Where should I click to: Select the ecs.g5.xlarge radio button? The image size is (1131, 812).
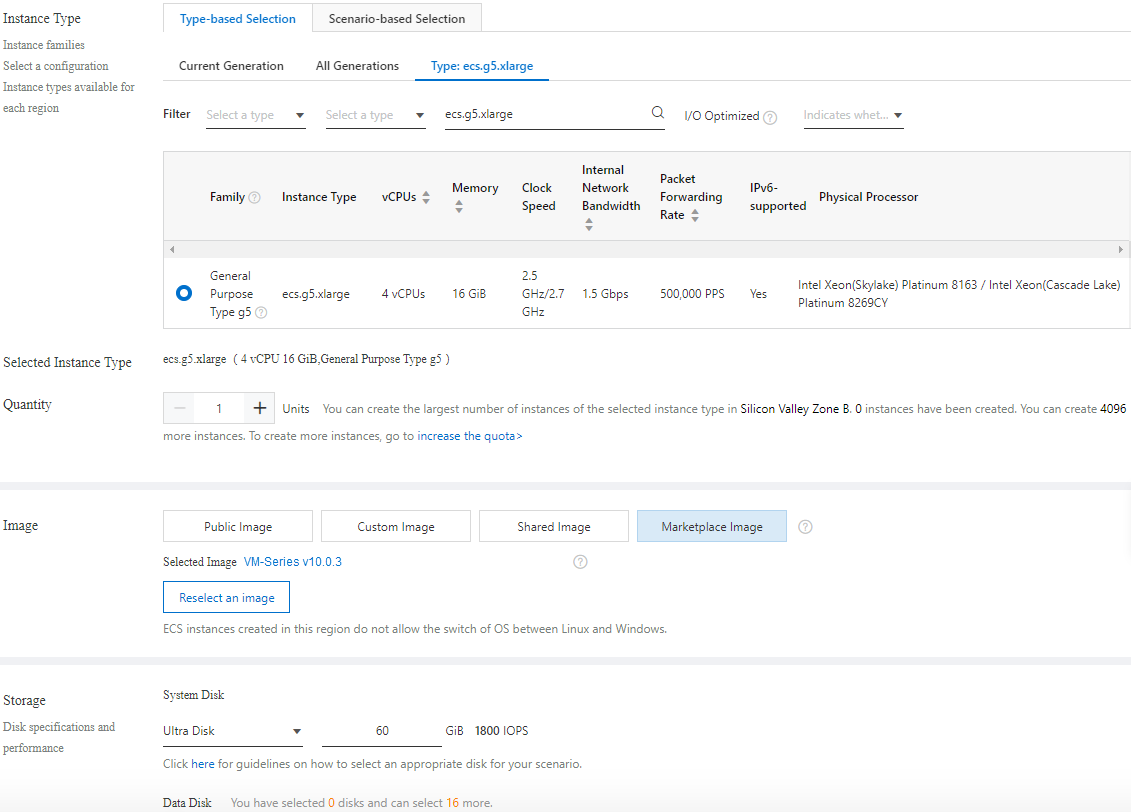pyautogui.click(x=184, y=293)
